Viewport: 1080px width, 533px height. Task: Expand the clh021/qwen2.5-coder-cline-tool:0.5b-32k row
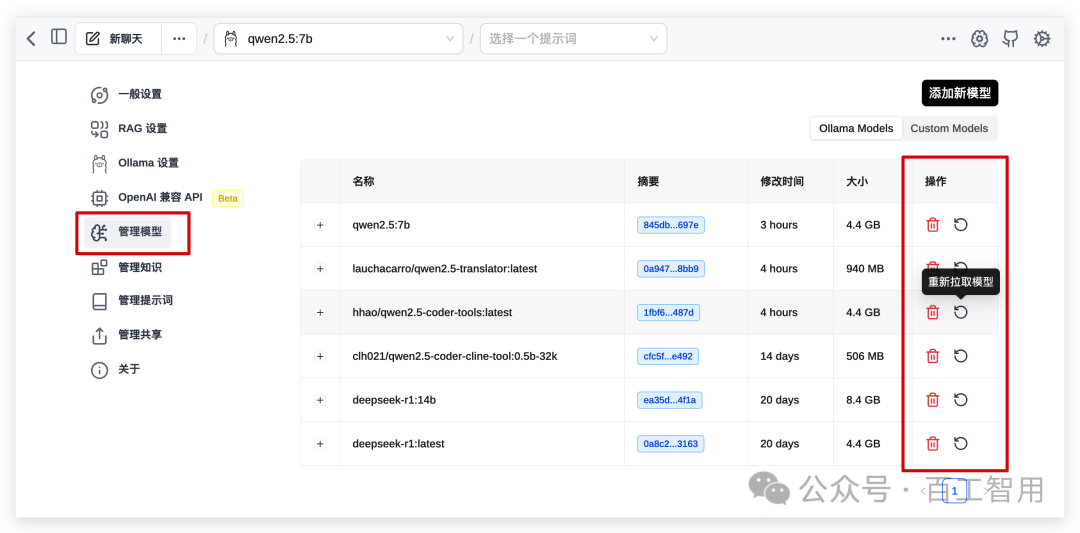coord(320,356)
